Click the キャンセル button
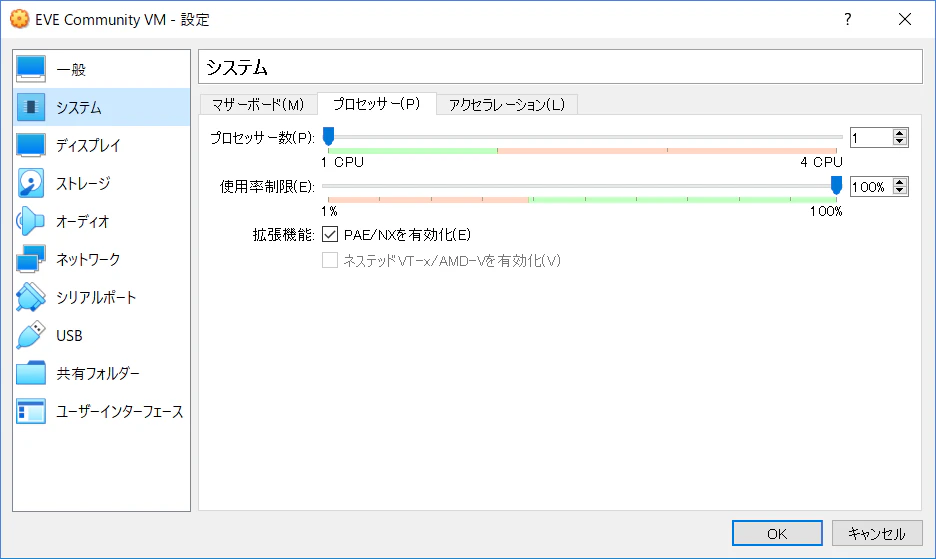The image size is (936, 559). pos(877,533)
